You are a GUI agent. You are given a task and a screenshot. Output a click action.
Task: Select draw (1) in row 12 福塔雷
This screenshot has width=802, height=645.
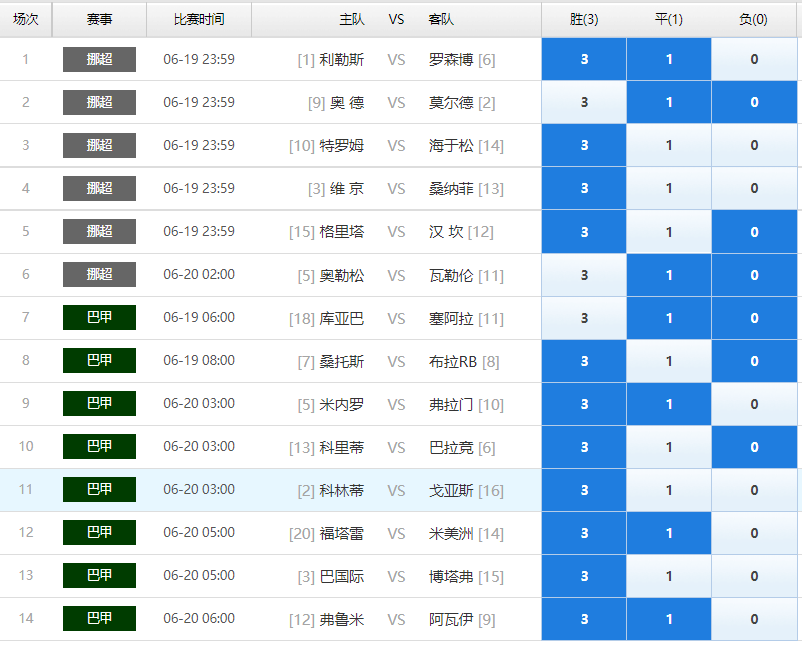pyautogui.click(x=669, y=533)
